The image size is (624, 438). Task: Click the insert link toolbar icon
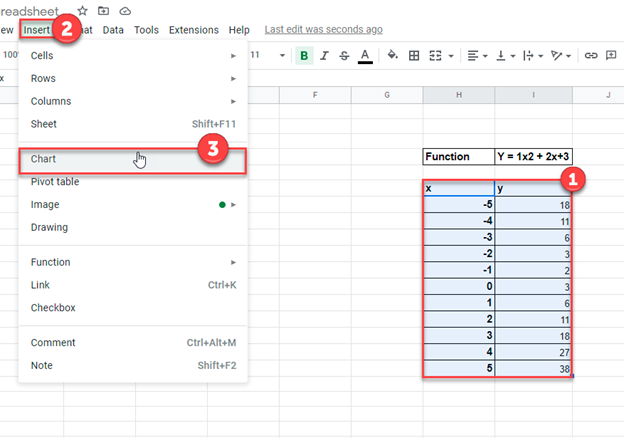[591, 55]
